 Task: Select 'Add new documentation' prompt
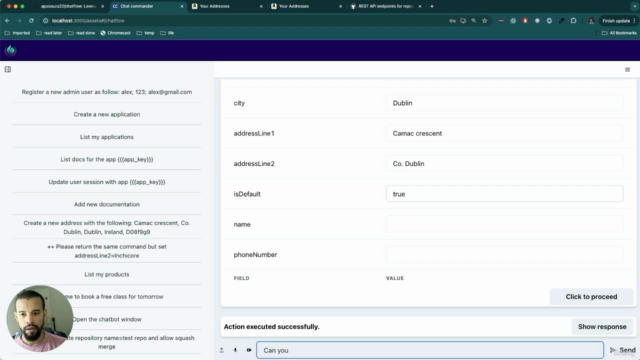pos(107,204)
